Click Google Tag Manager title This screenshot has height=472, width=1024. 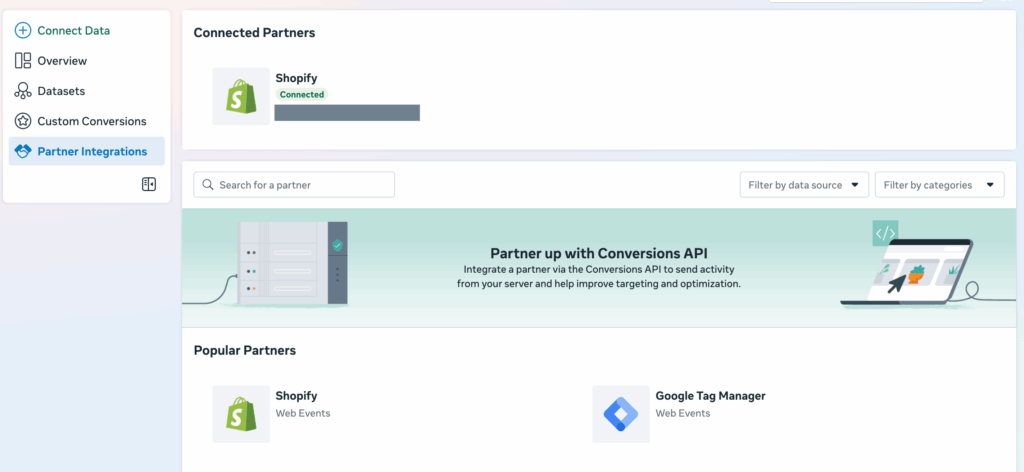(711, 396)
